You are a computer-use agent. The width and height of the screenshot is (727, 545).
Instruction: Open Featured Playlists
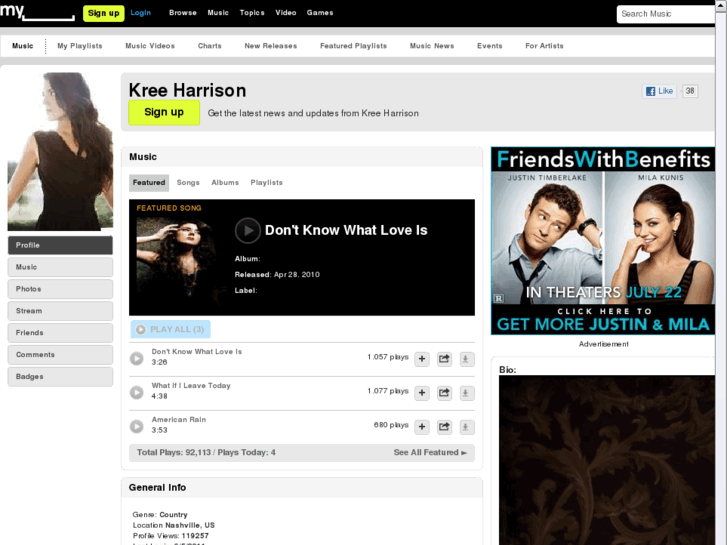click(x=353, y=46)
